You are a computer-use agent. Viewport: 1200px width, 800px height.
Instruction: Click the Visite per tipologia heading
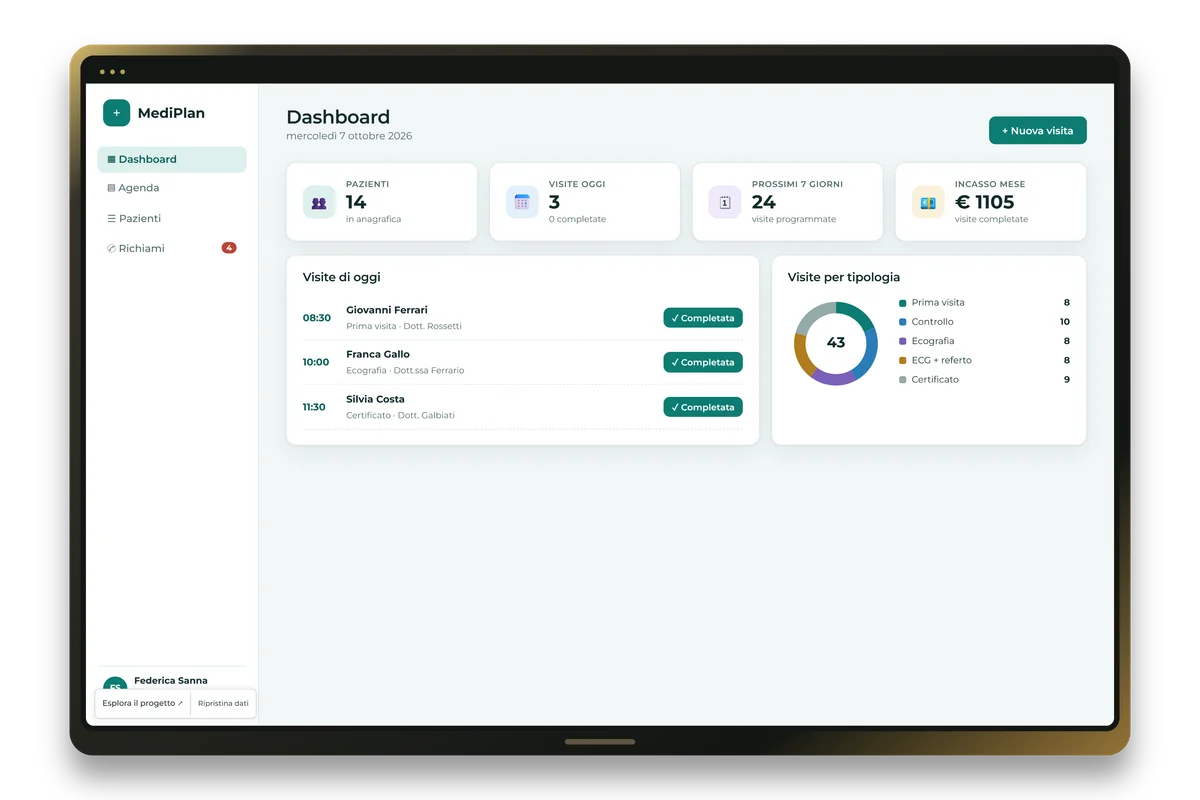(844, 277)
